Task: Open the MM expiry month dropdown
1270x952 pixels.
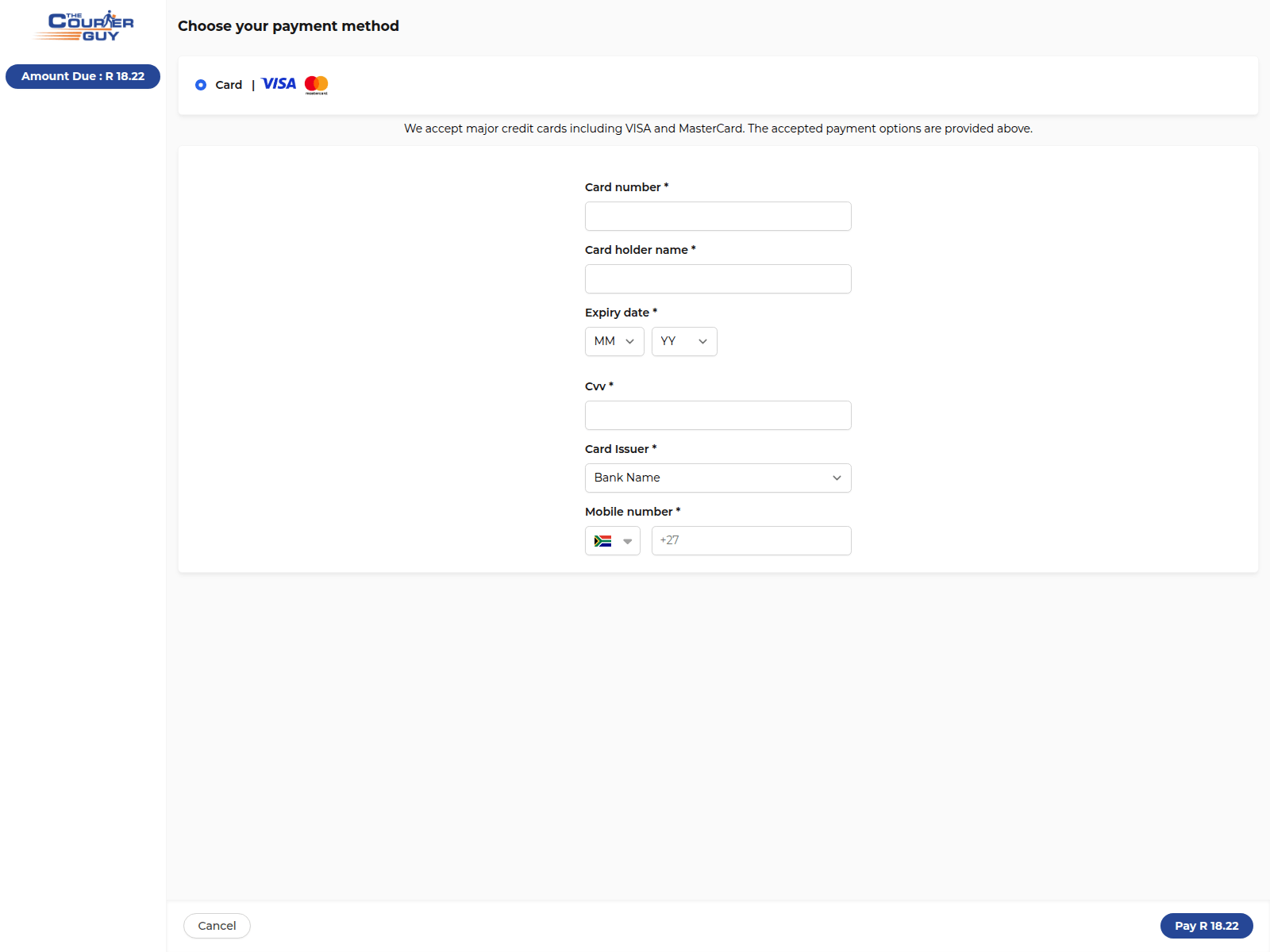Action: click(x=614, y=341)
